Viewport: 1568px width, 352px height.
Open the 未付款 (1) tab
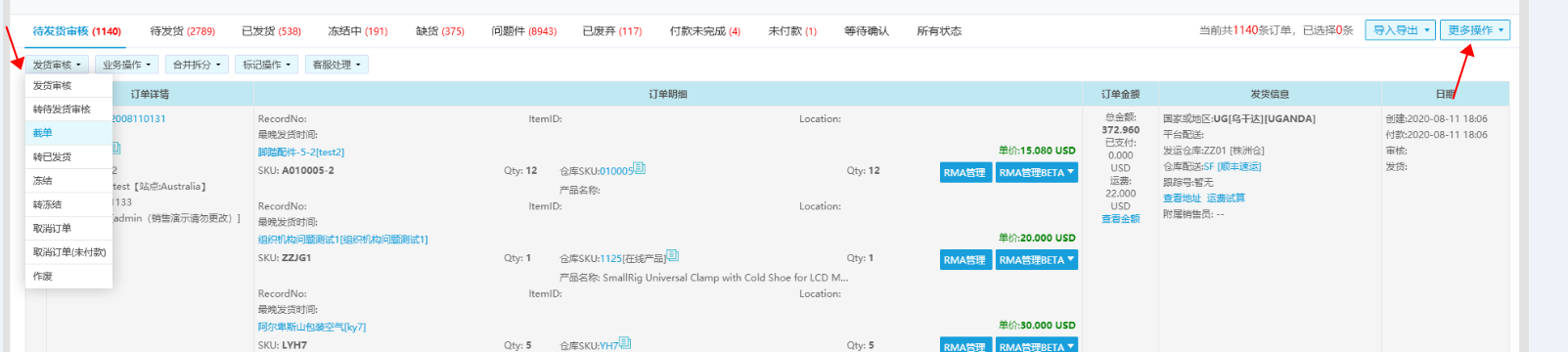tap(792, 31)
